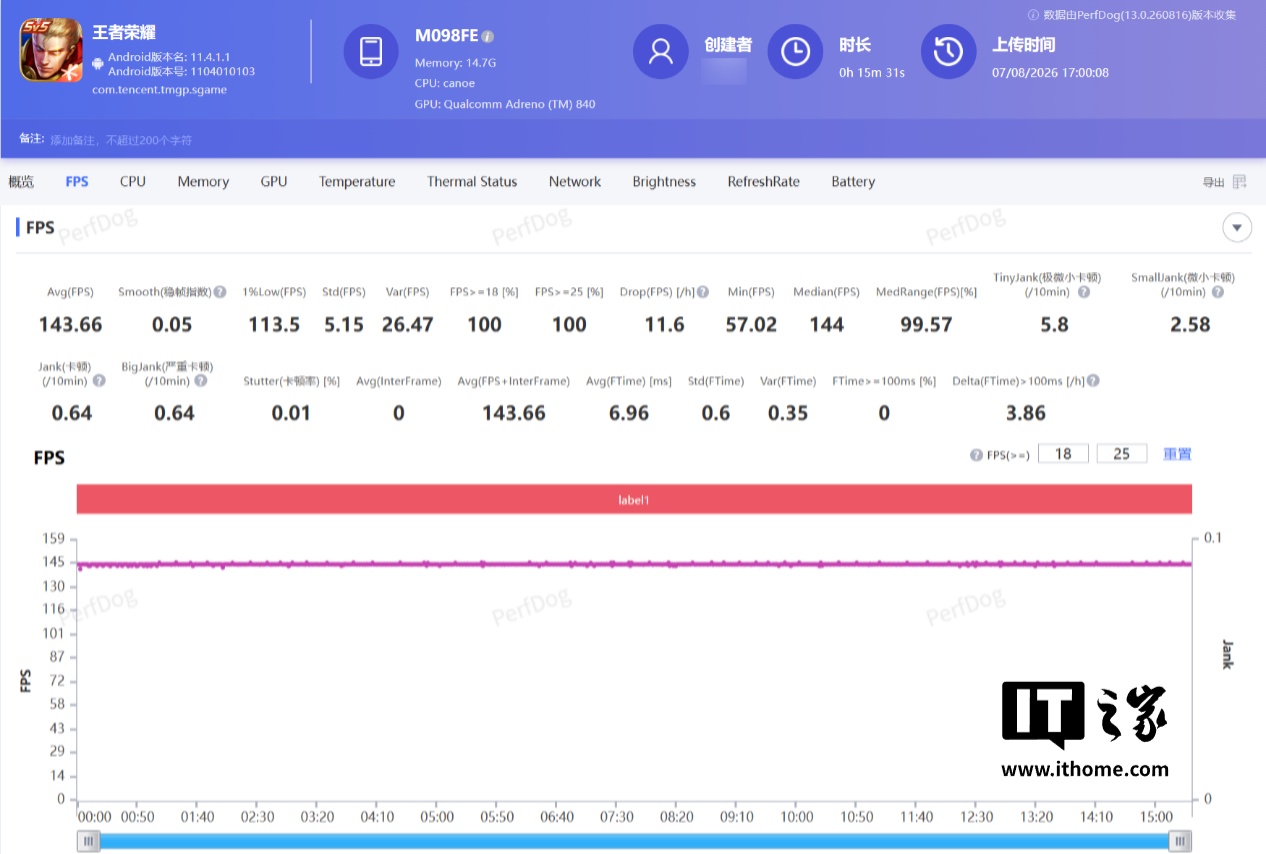The image size is (1266, 854).
Task: Click the export button label
Action: coord(1213,182)
